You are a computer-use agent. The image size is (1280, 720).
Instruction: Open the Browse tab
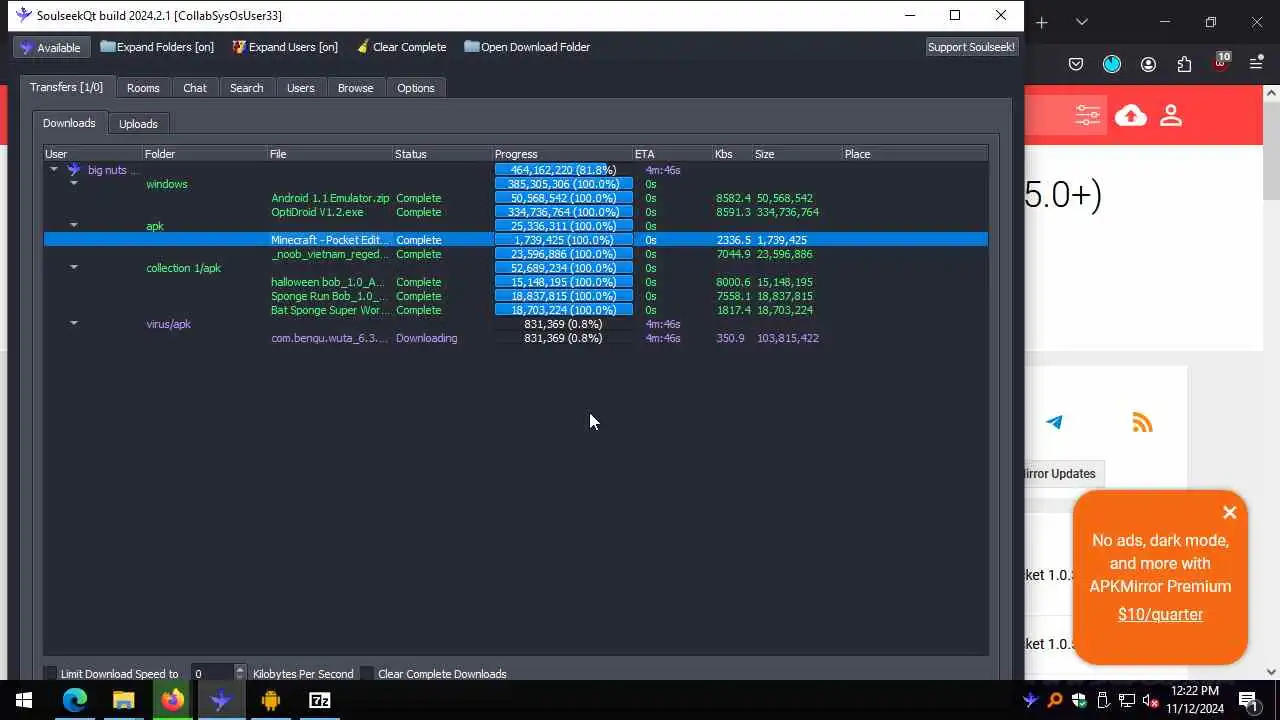pyautogui.click(x=355, y=88)
